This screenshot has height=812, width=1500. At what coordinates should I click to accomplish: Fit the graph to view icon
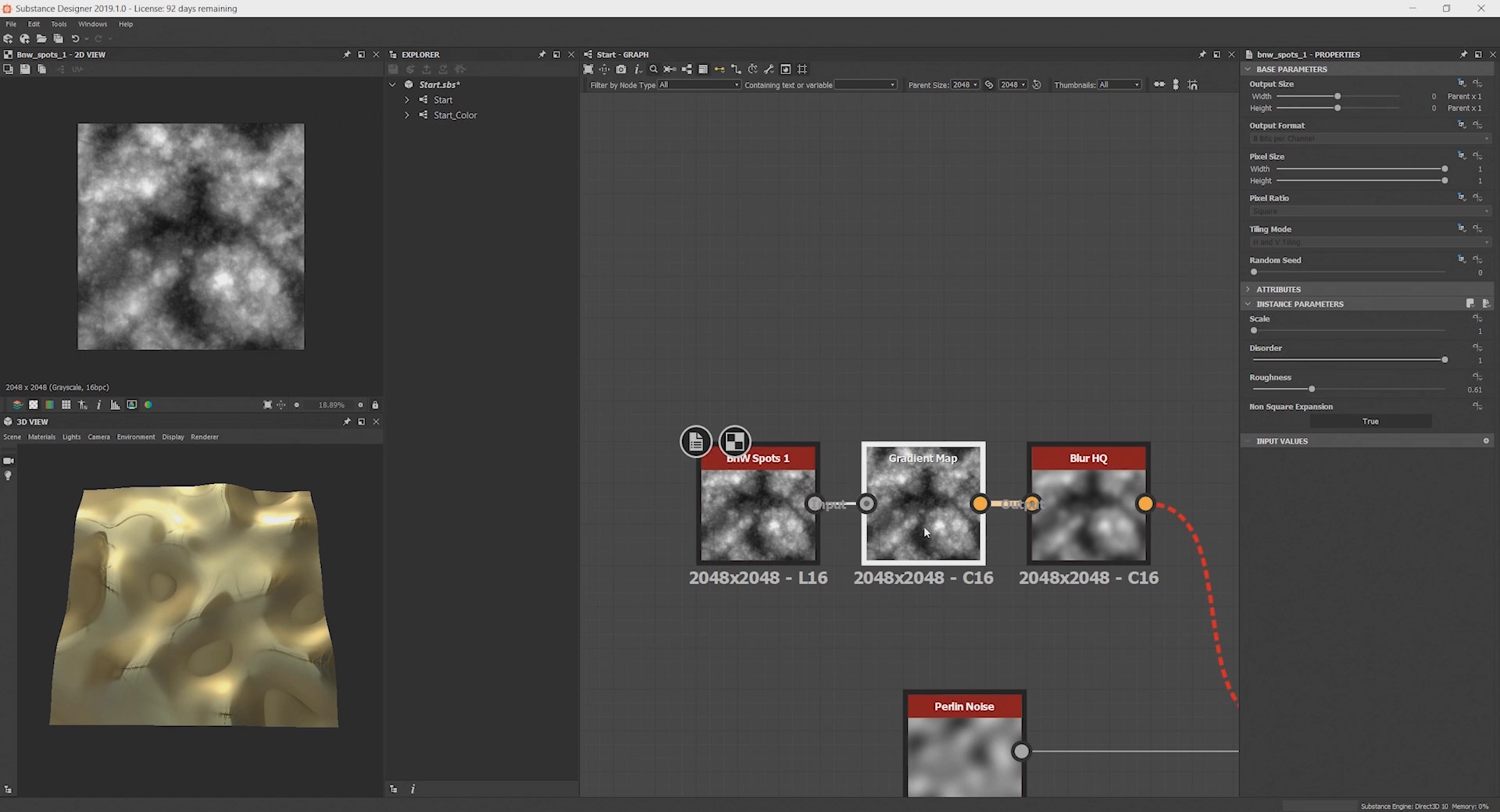click(x=588, y=69)
